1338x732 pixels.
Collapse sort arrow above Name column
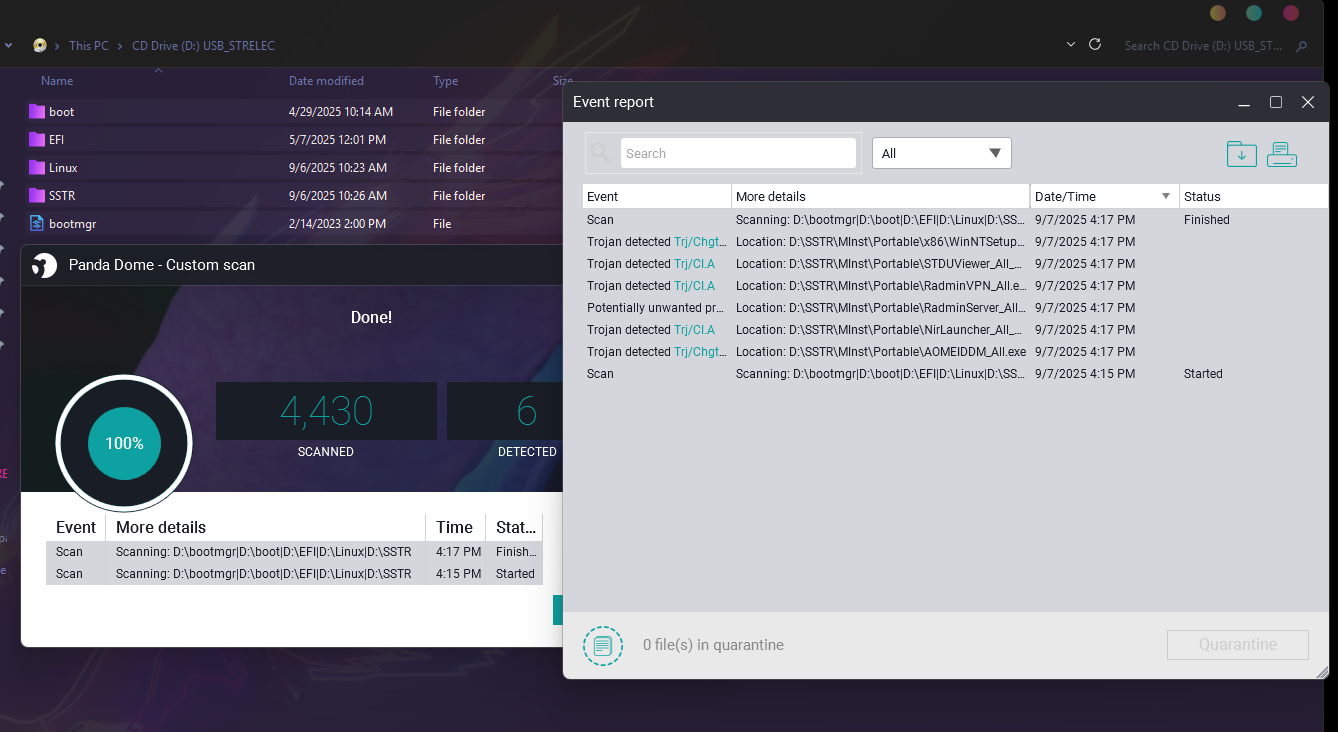(x=158, y=70)
